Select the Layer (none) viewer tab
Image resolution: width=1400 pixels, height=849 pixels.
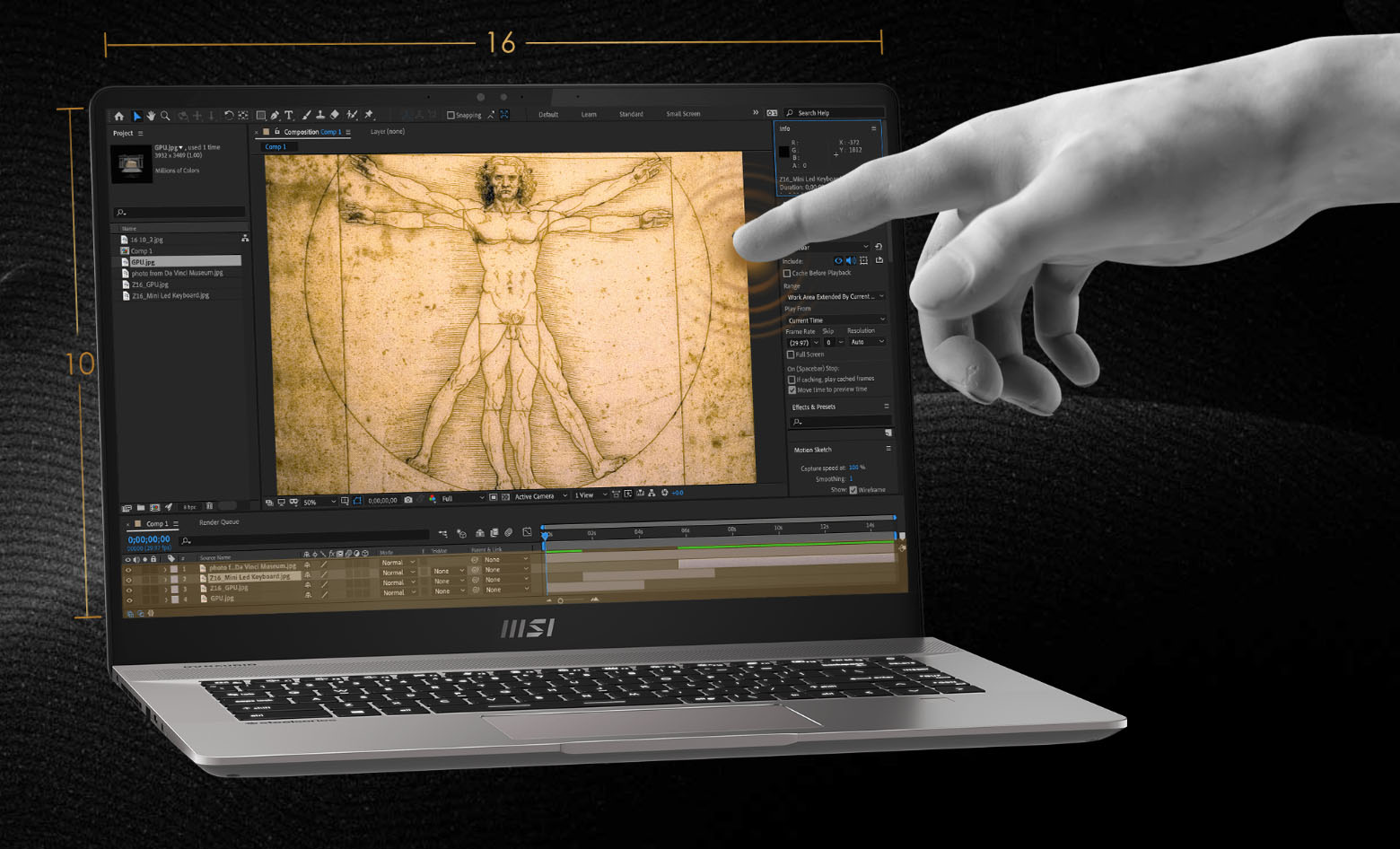click(388, 131)
